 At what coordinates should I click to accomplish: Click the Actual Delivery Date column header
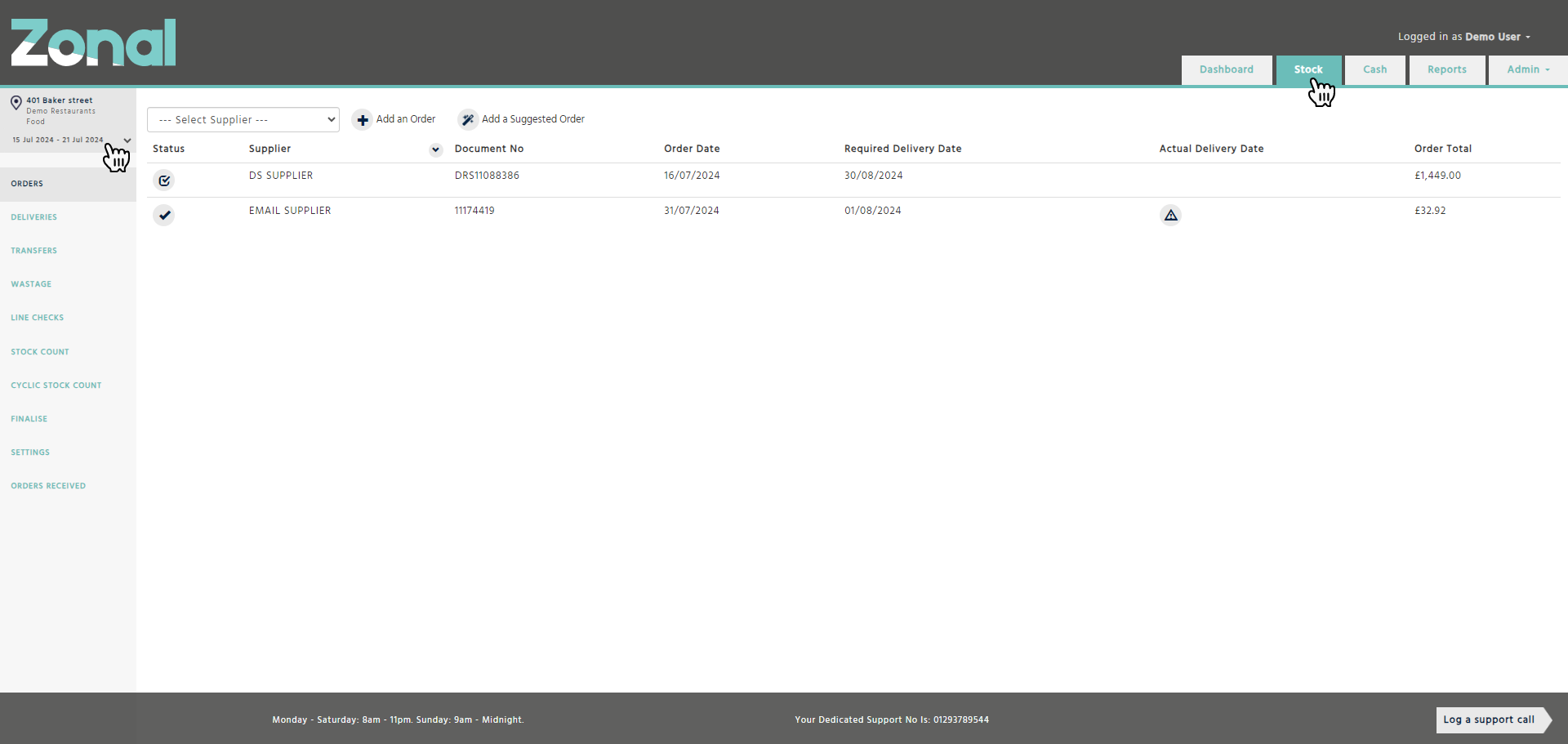tap(1211, 149)
